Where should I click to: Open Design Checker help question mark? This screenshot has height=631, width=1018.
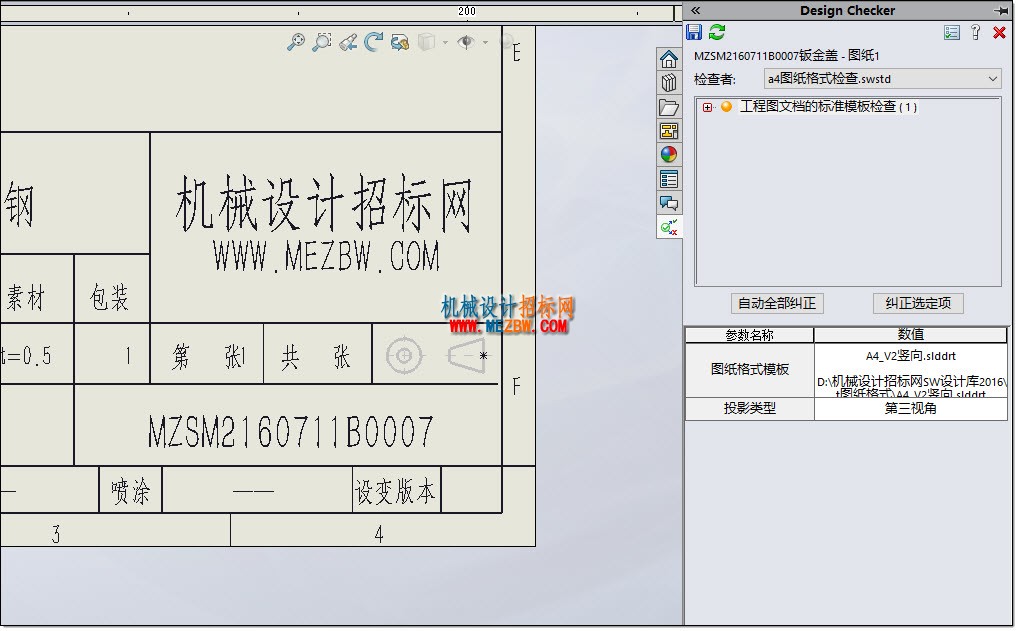[x=975, y=32]
